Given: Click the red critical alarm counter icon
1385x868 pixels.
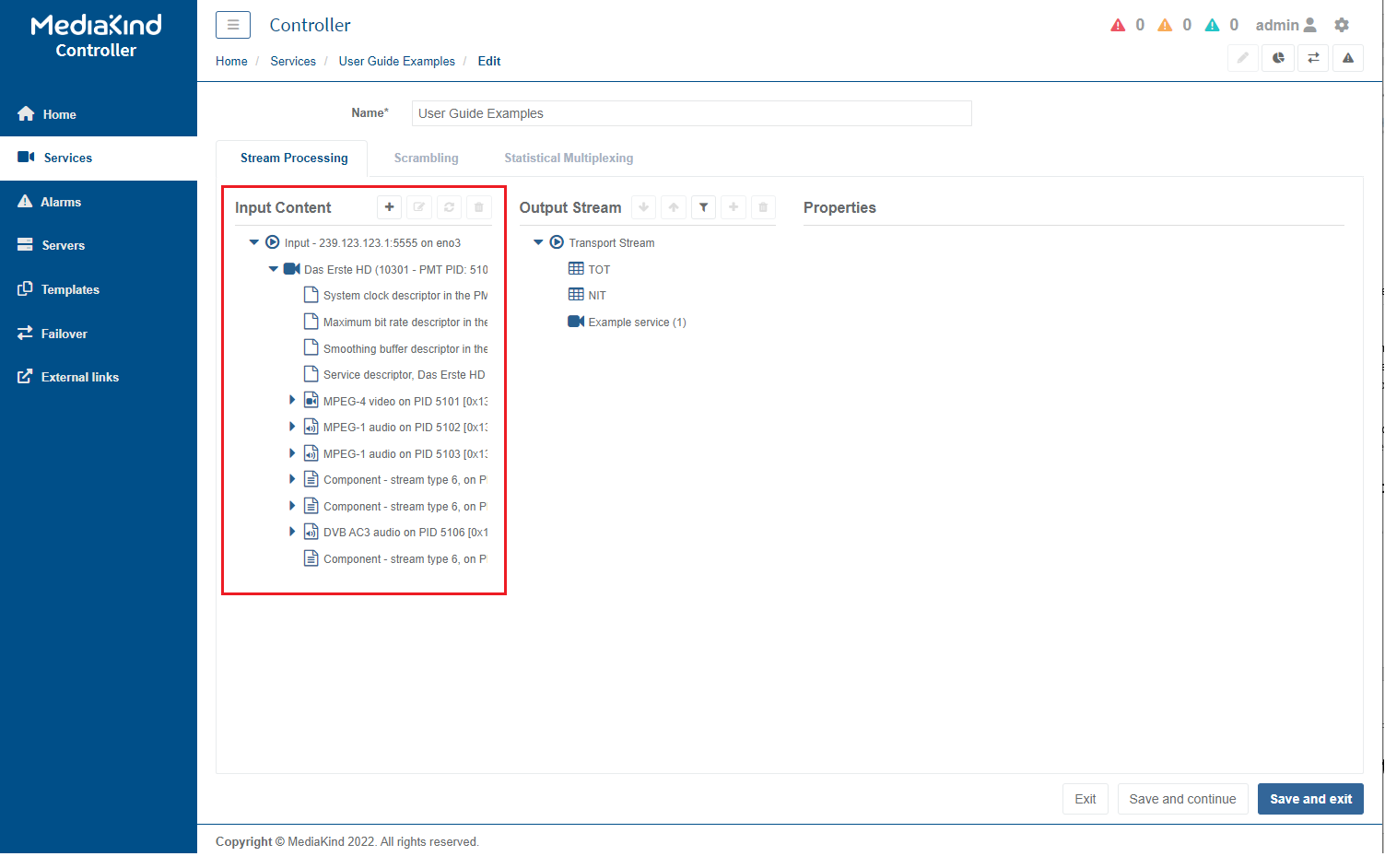Looking at the screenshot, I should pyautogui.click(x=1118, y=25).
